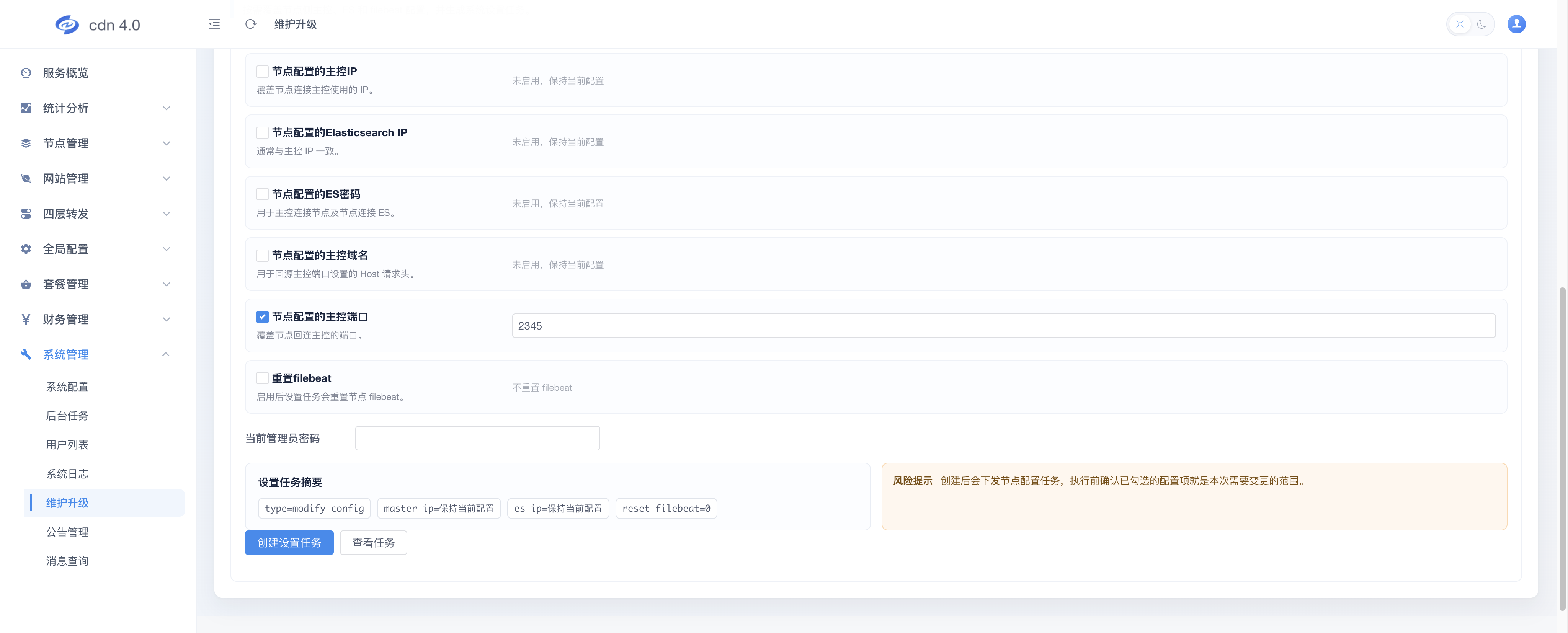Click the 服务概览 dashboard icon
Screen dimensions: 1568x633
coord(26,73)
